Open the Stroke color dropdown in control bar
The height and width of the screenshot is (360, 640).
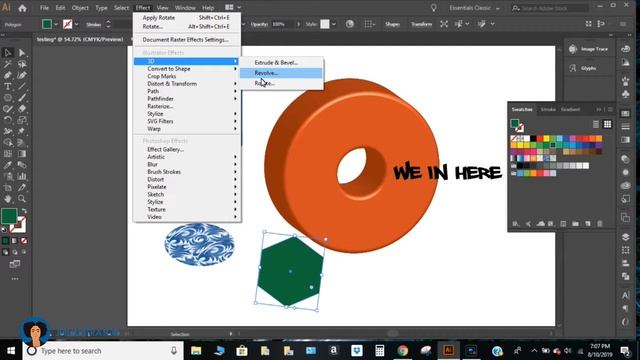[x=76, y=24]
